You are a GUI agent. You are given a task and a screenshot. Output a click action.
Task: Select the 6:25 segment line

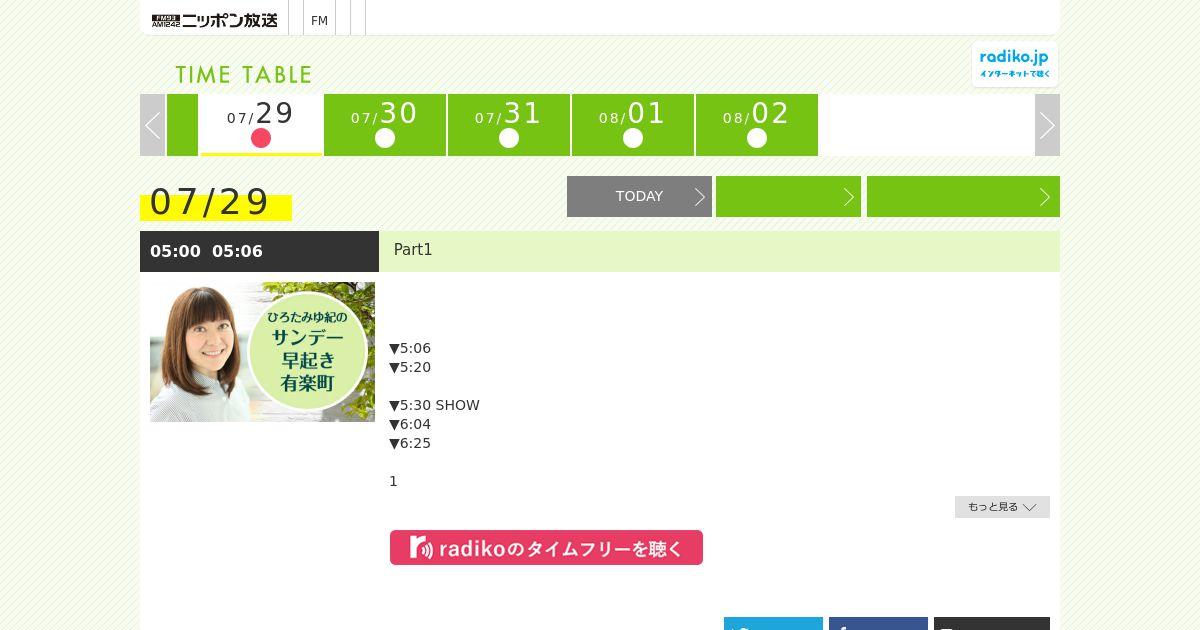pyautogui.click(x=410, y=443)
